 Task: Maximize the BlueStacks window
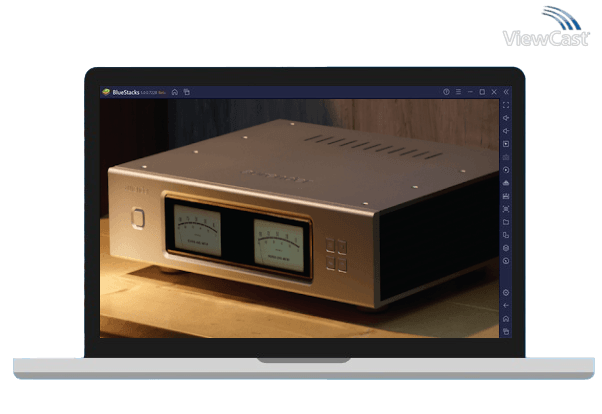click(482, 92)
